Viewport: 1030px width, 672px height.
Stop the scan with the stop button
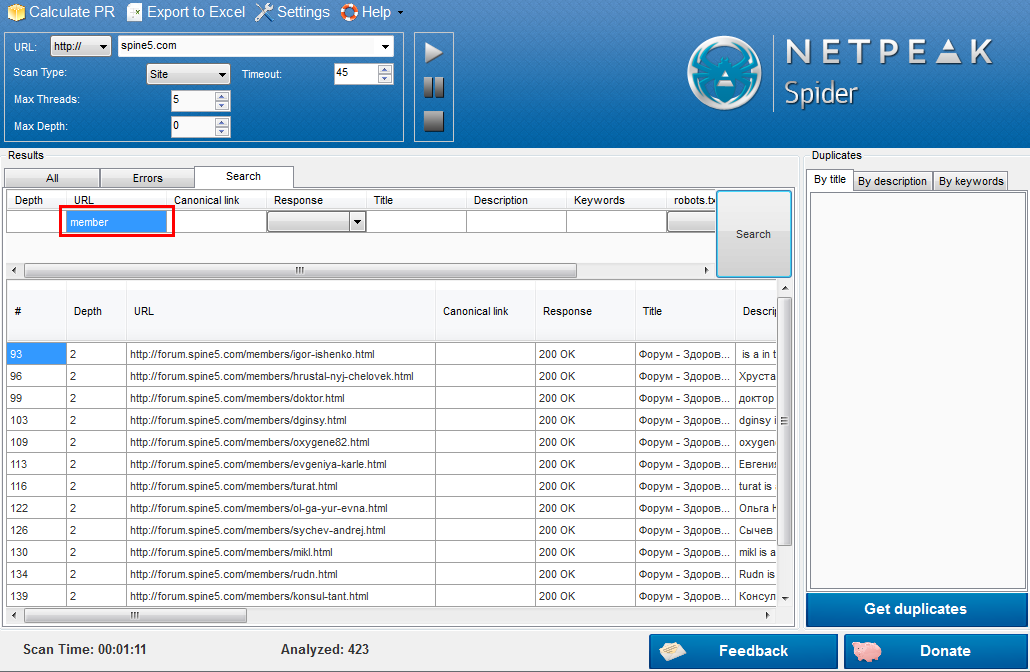coord(434,121)
